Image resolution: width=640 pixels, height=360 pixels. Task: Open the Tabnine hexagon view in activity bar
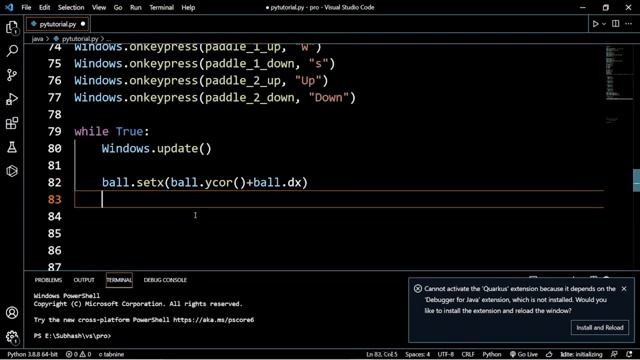(x=12, y=171)
